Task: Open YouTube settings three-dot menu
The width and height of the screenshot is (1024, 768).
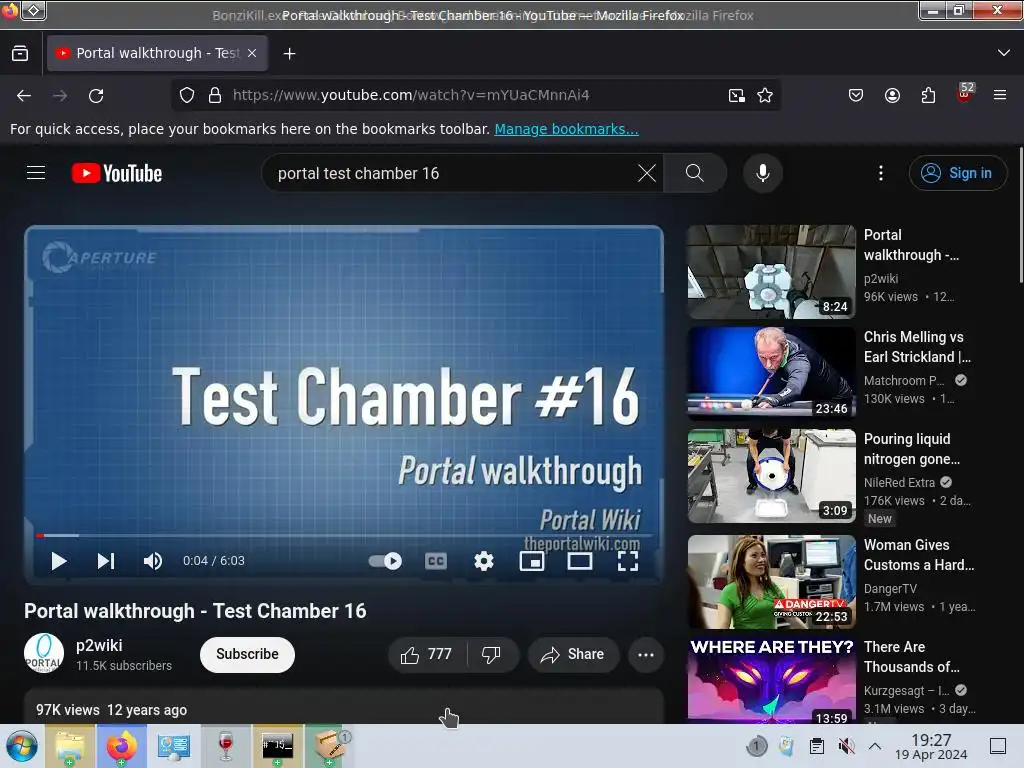Action: point(881,173)
